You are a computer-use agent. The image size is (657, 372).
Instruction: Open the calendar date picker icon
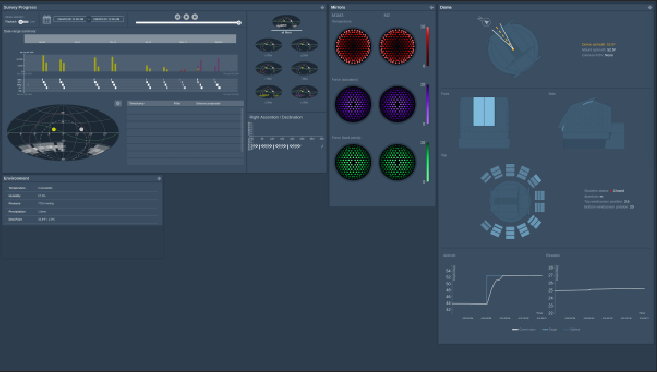47,19
